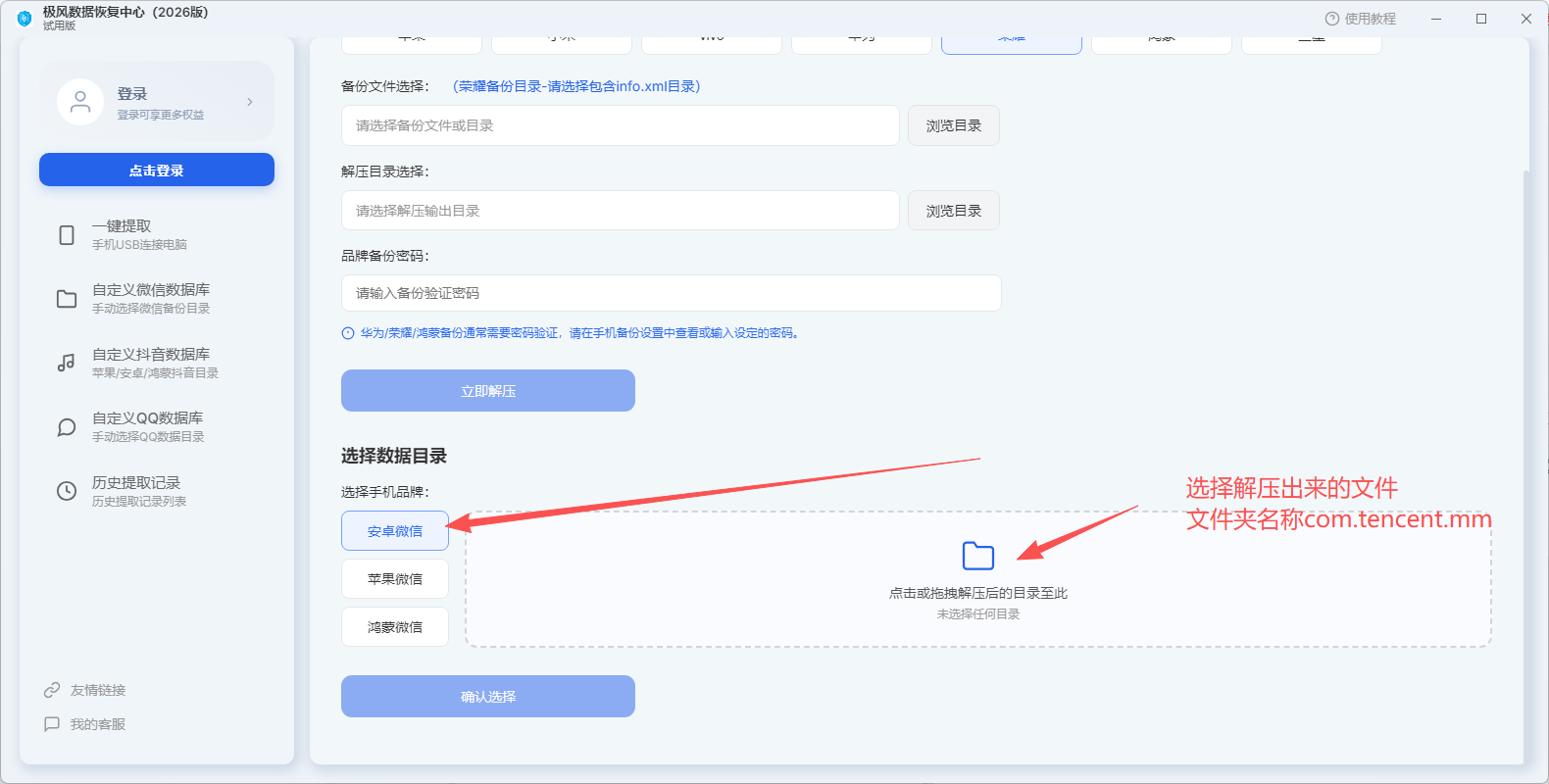This screenshot has height=784, width=1549.
Task: Select the 自定义微信数据库 folder icon
Action: point(67,299)
